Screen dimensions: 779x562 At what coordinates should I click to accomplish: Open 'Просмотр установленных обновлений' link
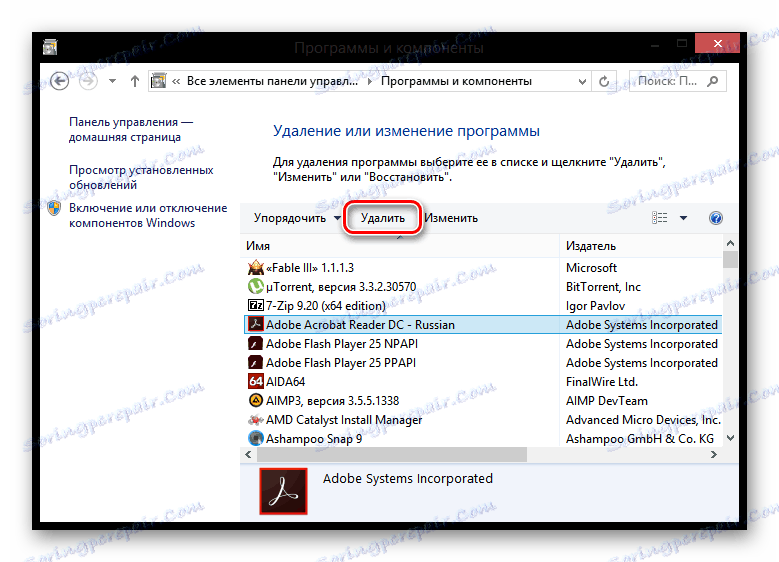pyautogui.click(x=141, y=177)
